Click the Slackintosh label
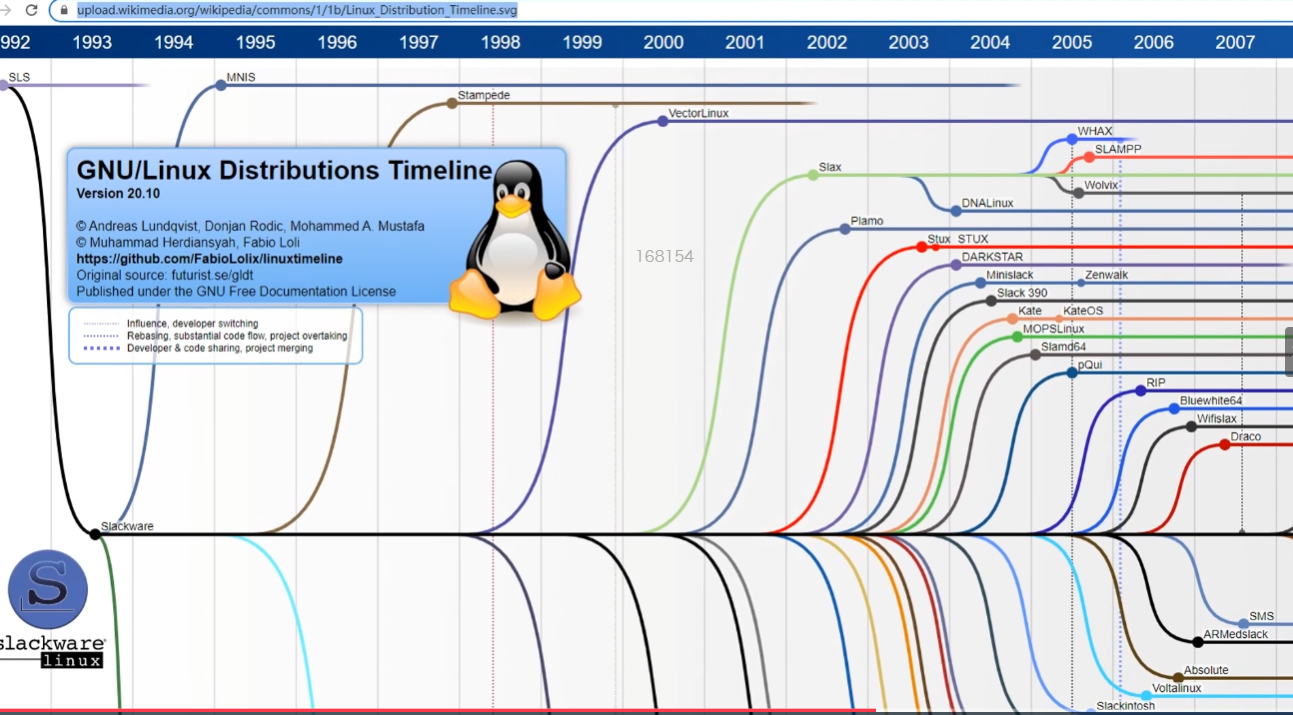 1125,706
